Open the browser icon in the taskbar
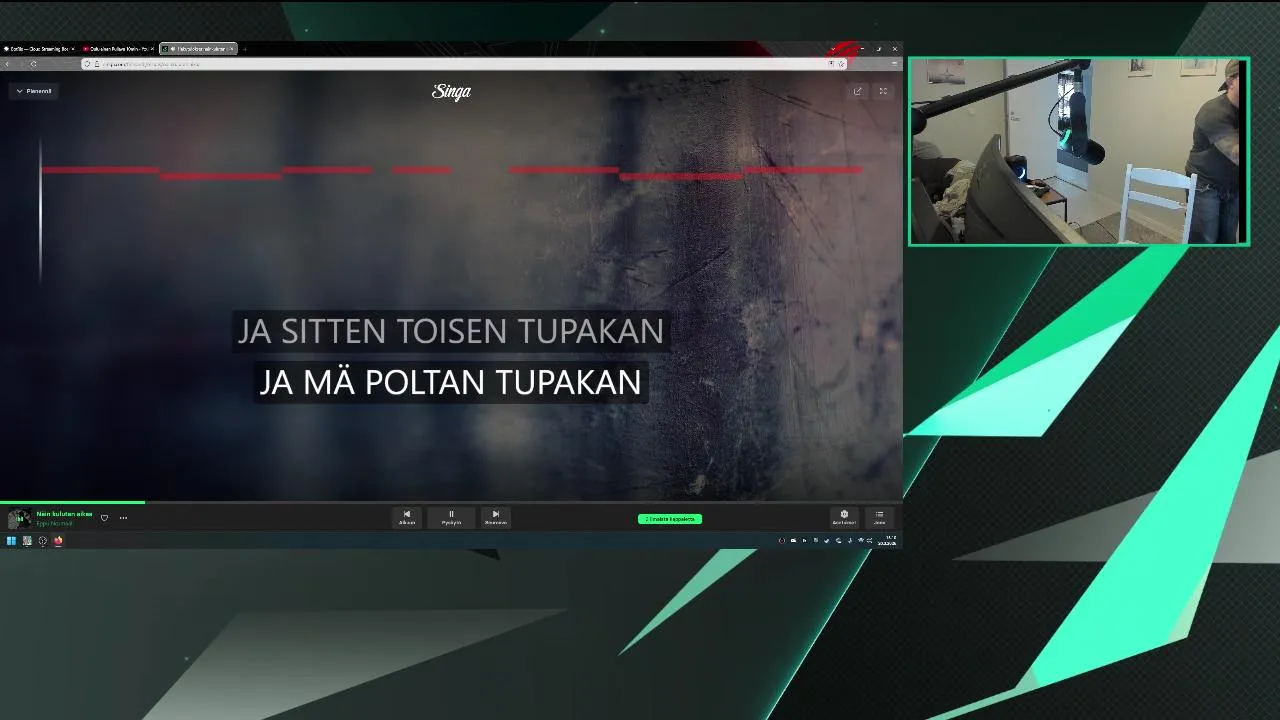This screenshot has height=720, width=1280. tap(58, 541)
